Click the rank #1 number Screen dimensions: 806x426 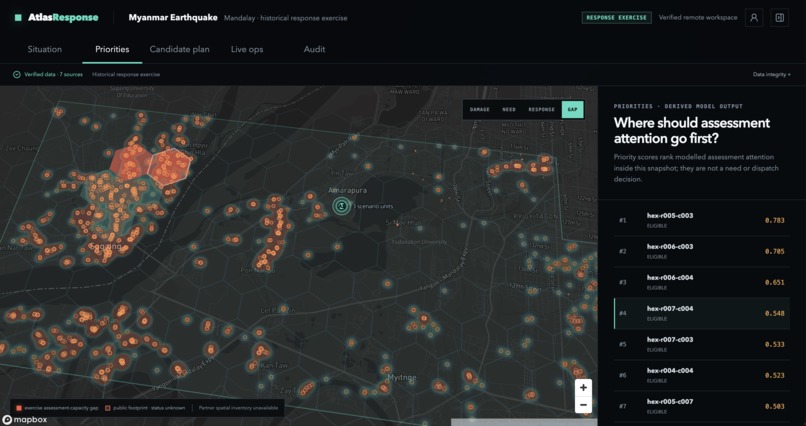click(x=622, y=220)
